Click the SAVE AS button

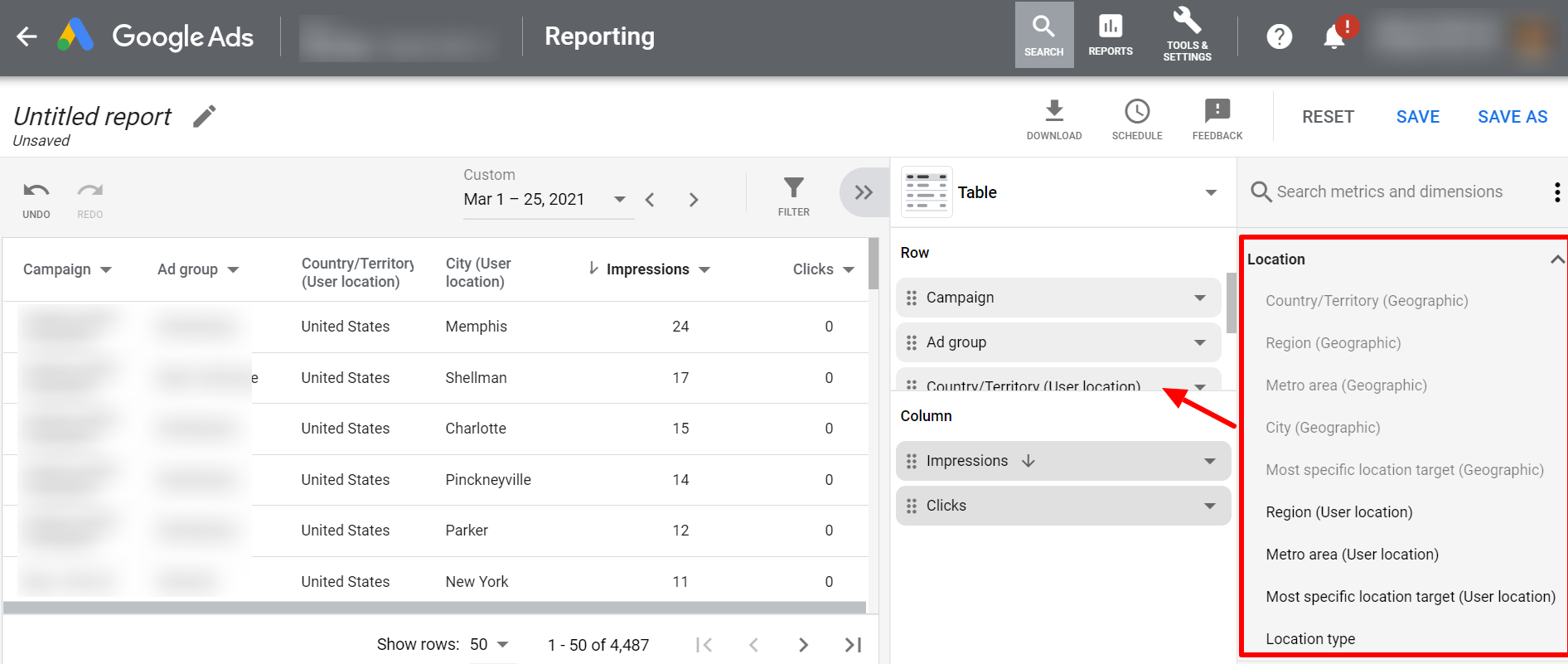(x=1512, y=117)
